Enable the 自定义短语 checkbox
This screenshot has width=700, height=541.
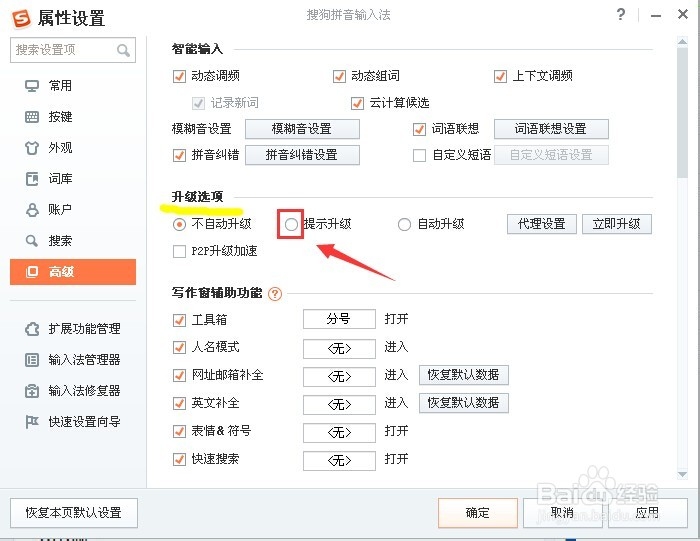pos(420,155)
